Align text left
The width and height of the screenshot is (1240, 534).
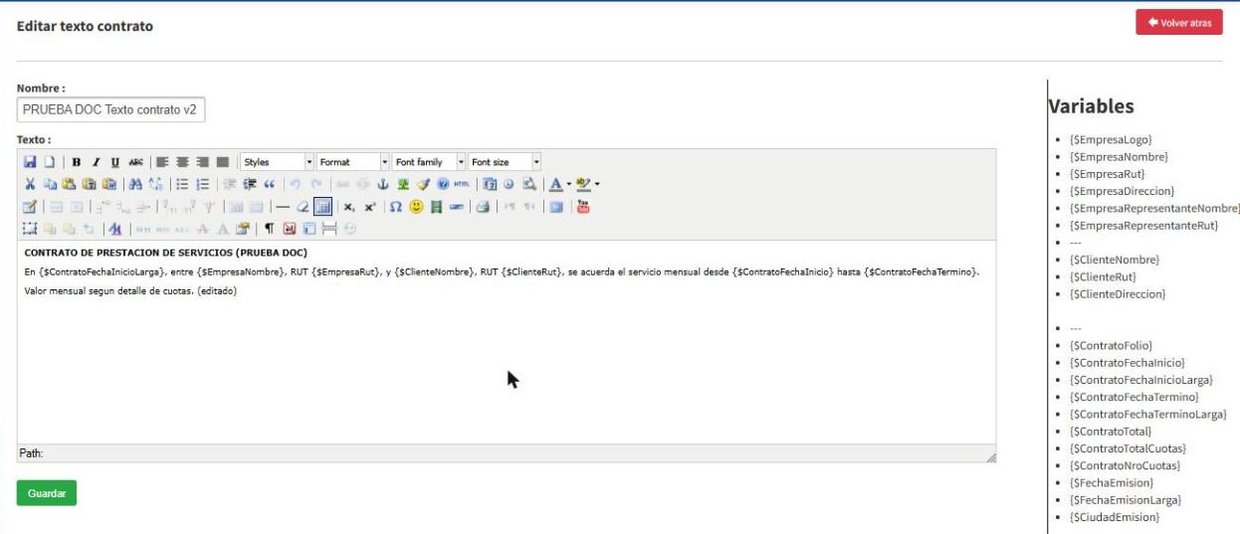162,162
